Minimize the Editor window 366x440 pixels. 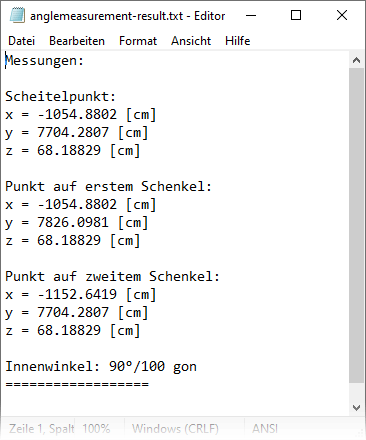(x=251, y=15)
